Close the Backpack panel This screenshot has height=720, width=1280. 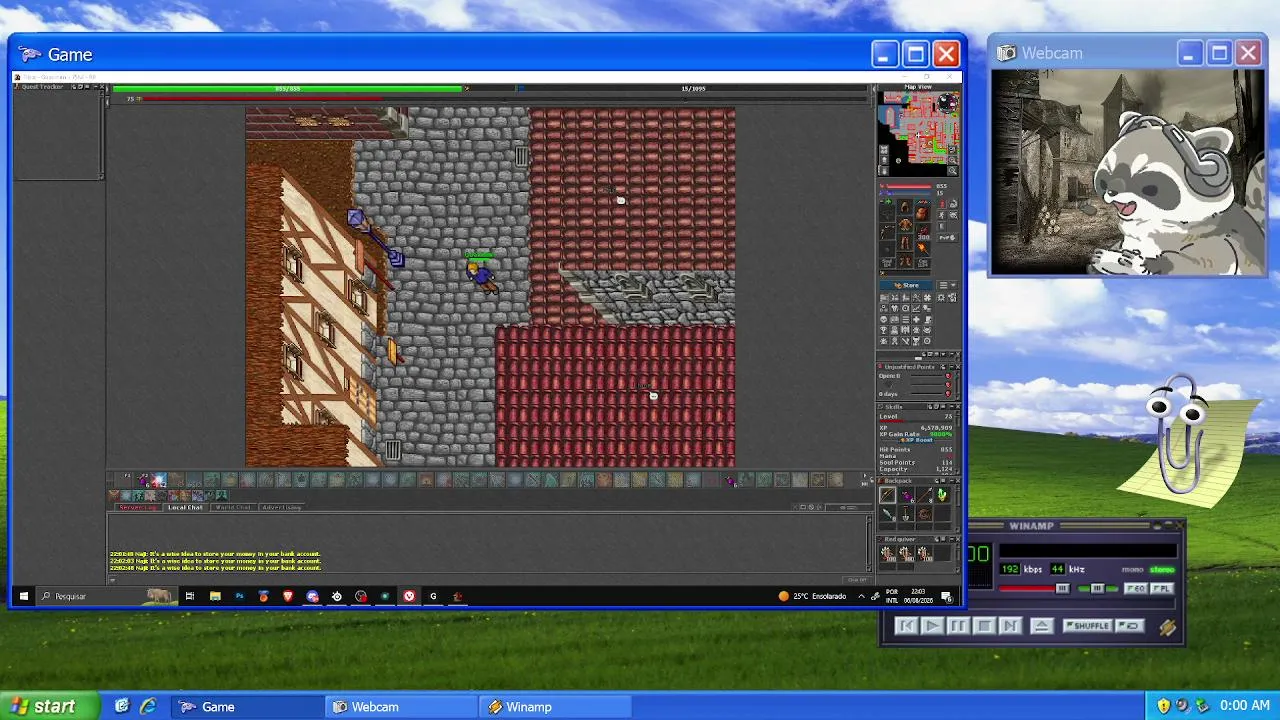956,481
